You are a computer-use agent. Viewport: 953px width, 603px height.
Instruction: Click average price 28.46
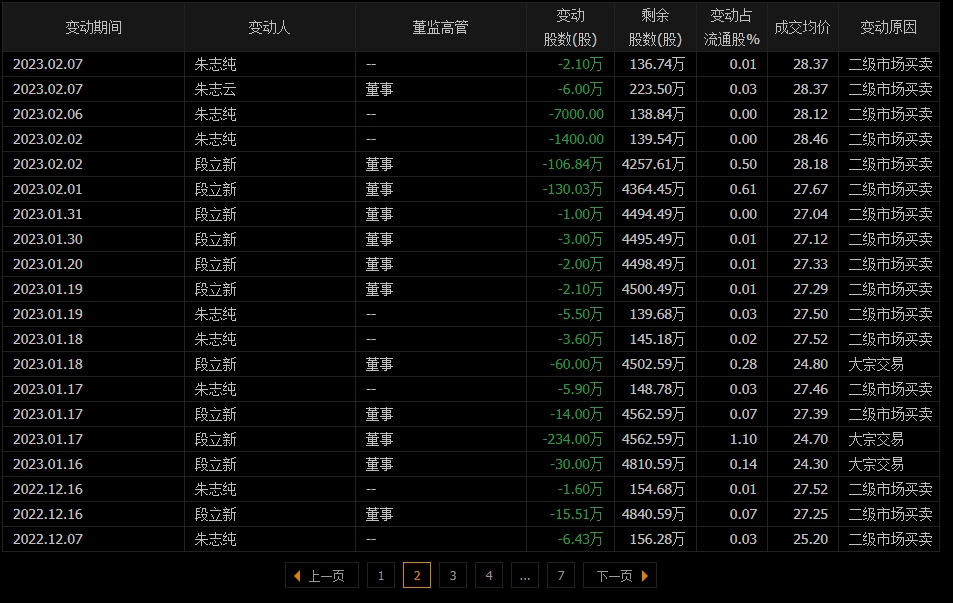tap(810, 139)
